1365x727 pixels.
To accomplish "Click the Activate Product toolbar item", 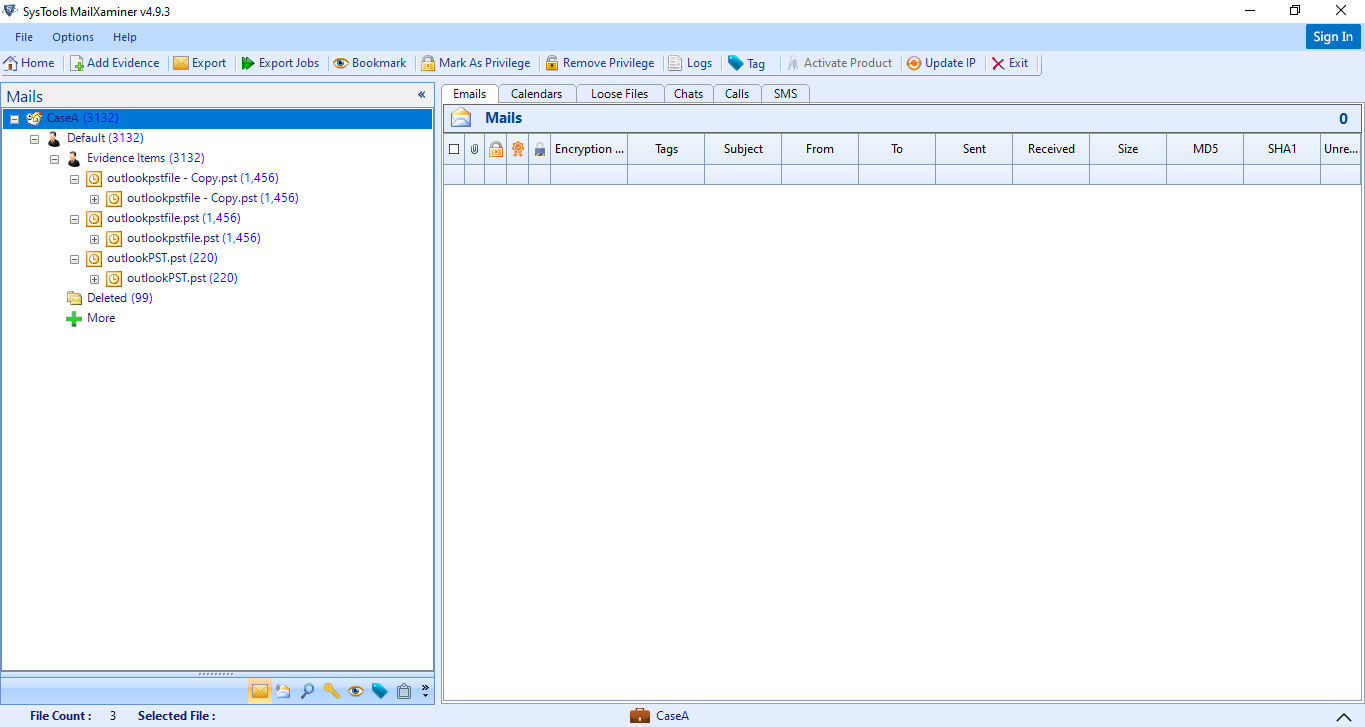I will [839, 63].
